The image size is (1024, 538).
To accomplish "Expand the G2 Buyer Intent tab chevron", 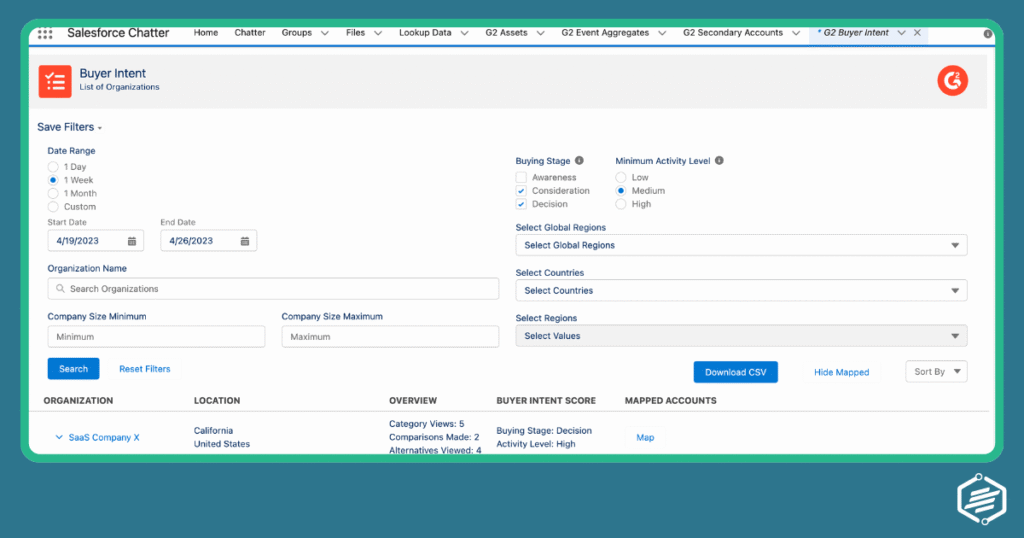I will [x=901, y=33].
